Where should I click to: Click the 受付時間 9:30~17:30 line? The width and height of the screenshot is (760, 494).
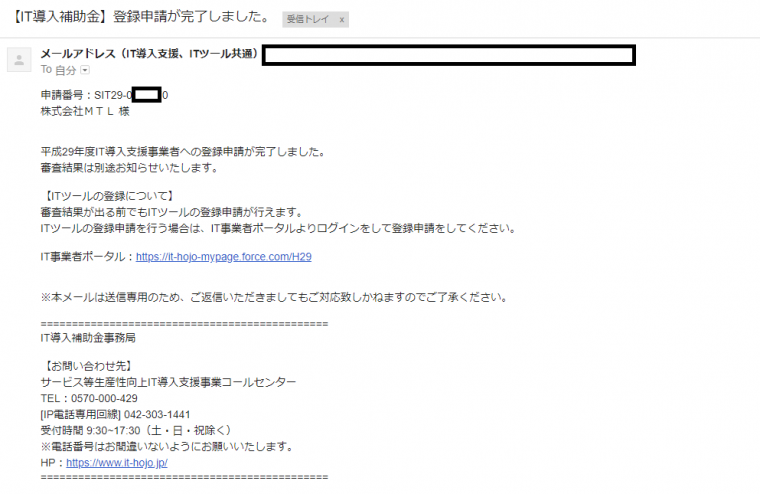pyautogui.click(x=137, y=430)
